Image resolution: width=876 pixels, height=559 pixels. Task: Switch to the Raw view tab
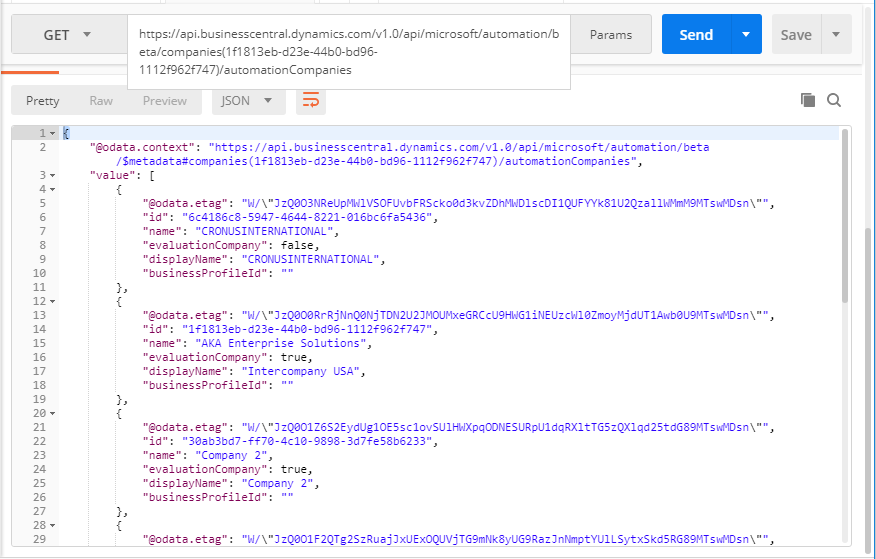click(101, 101)
